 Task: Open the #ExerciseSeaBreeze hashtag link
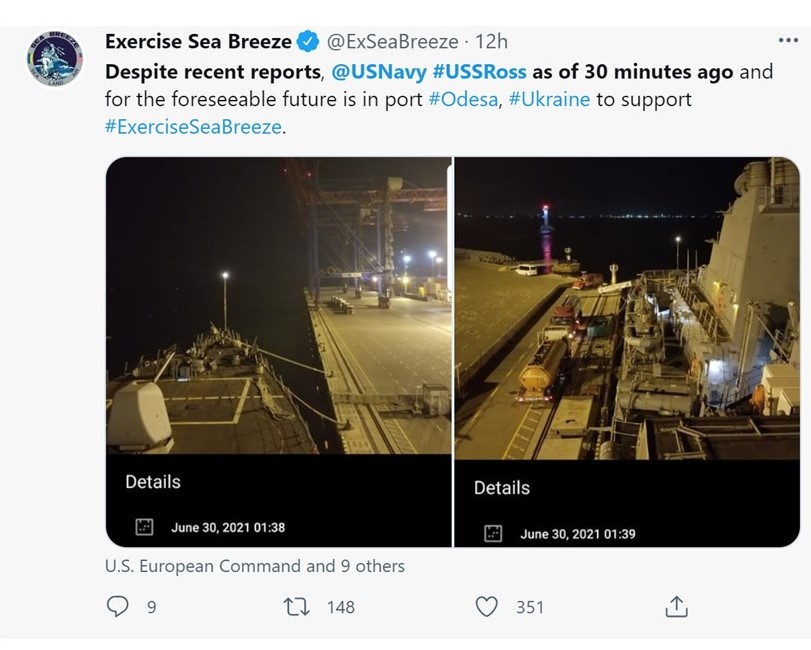coord(194,127)
